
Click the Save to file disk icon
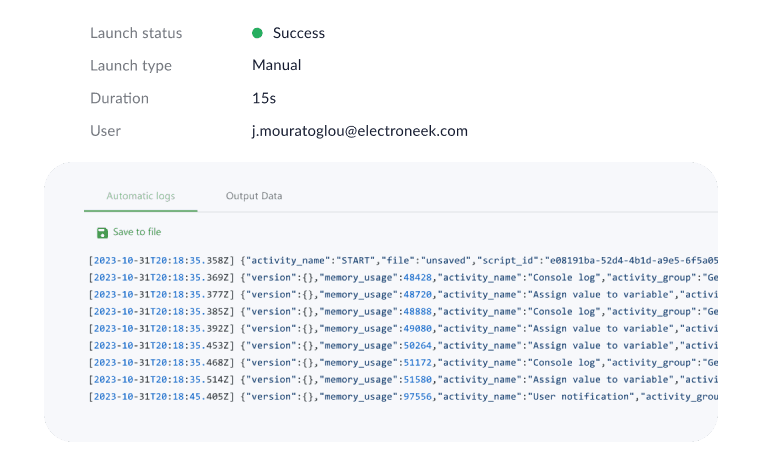(102, 232)
